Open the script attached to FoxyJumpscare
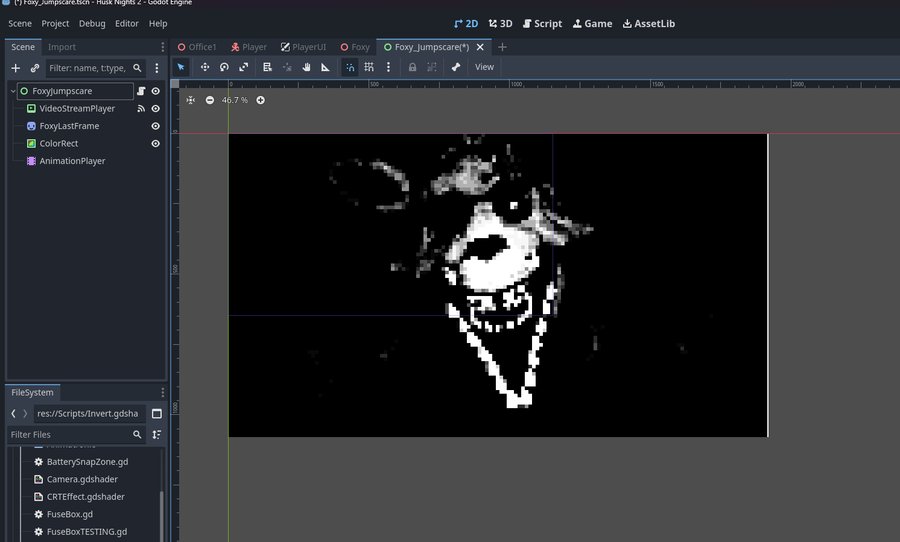This screenshot has height=542, width=900. point(141,91)
